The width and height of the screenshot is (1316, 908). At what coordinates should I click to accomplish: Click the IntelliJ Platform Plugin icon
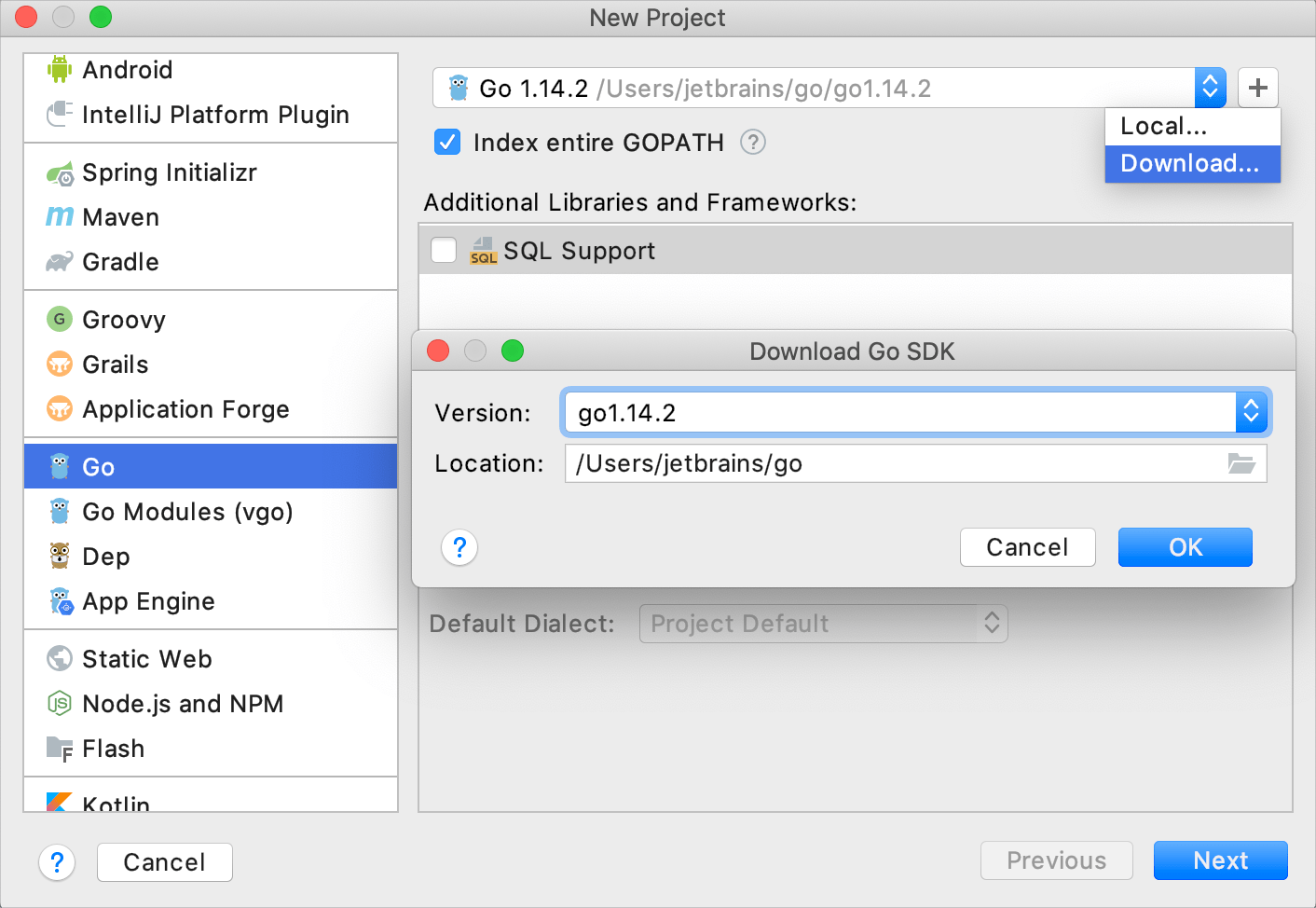tap(60, 114)
